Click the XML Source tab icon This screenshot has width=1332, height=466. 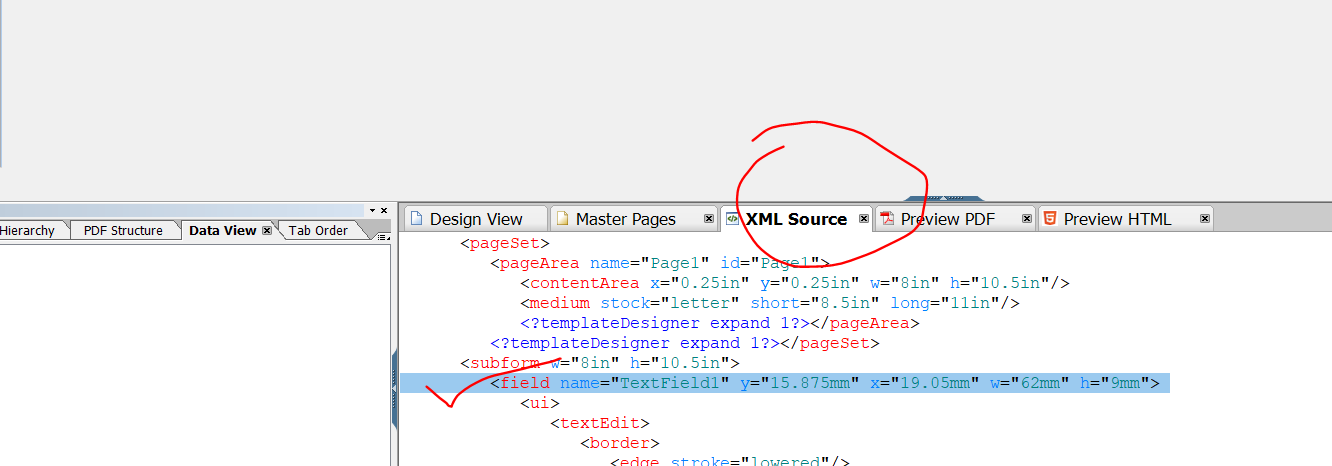coord(733,219)
